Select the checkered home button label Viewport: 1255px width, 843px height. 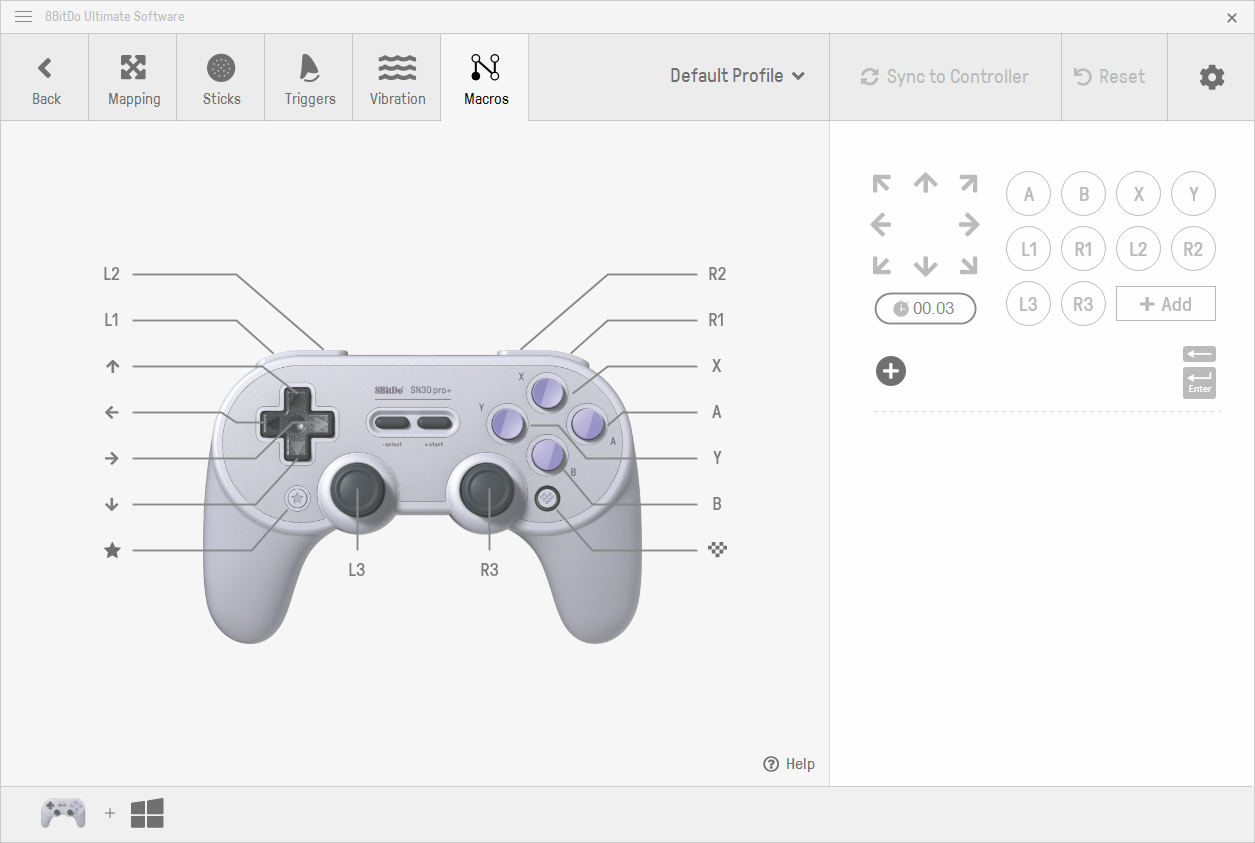click(x=717, y=549)
